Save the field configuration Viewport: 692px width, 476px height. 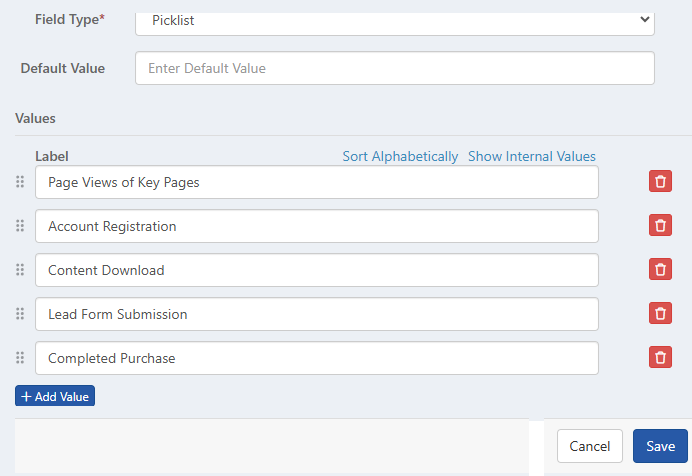pyautogui.click(x=660, y=446)
